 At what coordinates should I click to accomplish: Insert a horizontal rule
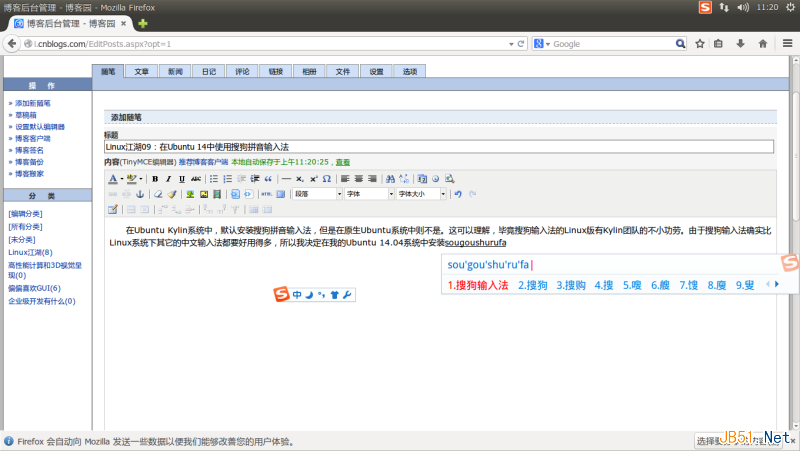click(x=286, y=179)
